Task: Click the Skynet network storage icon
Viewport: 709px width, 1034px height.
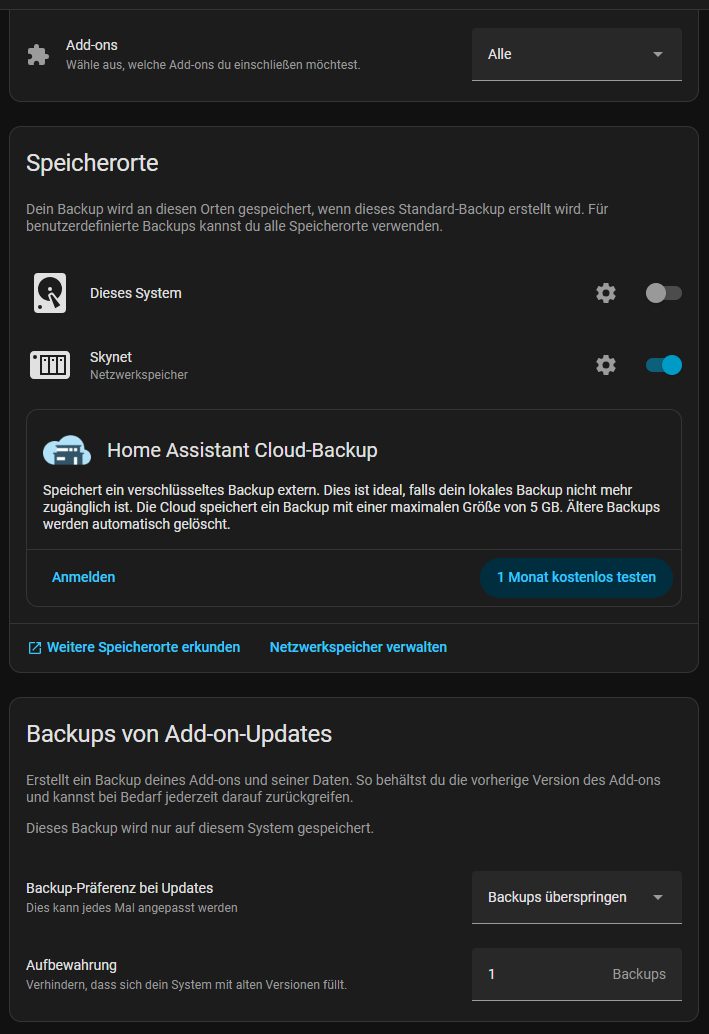Action: [x=50, y=365]
